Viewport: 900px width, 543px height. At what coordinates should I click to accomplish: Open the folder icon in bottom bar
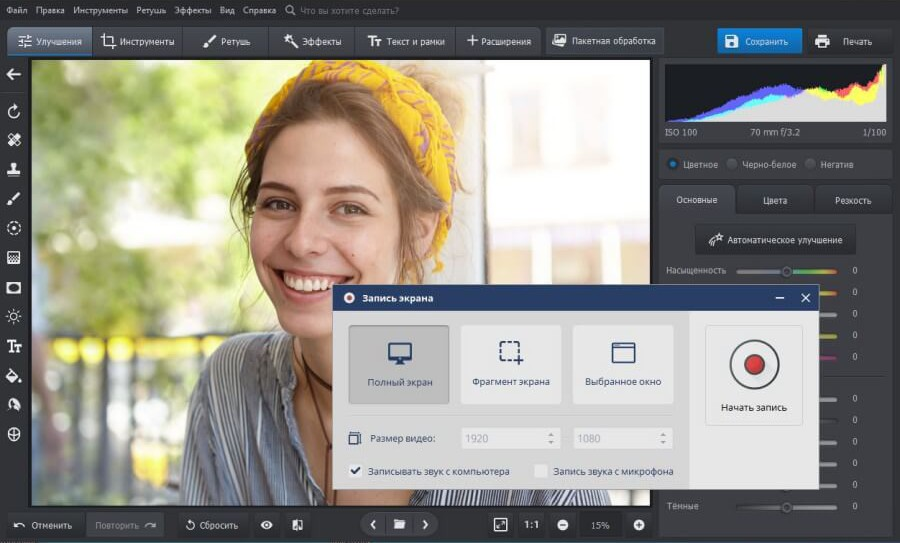pos(399,525)
